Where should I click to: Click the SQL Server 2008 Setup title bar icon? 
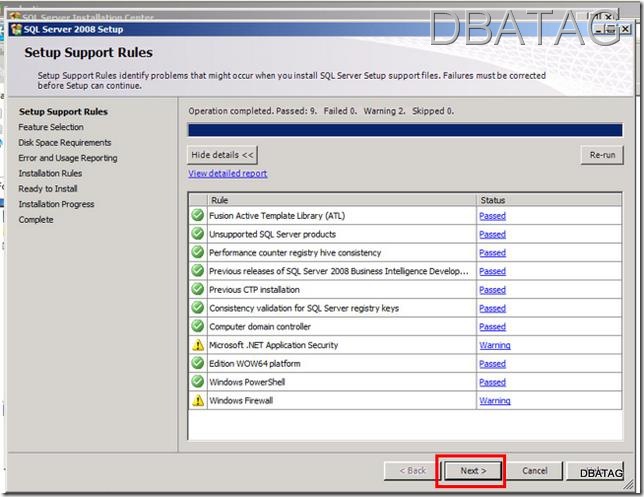(14, 28)
